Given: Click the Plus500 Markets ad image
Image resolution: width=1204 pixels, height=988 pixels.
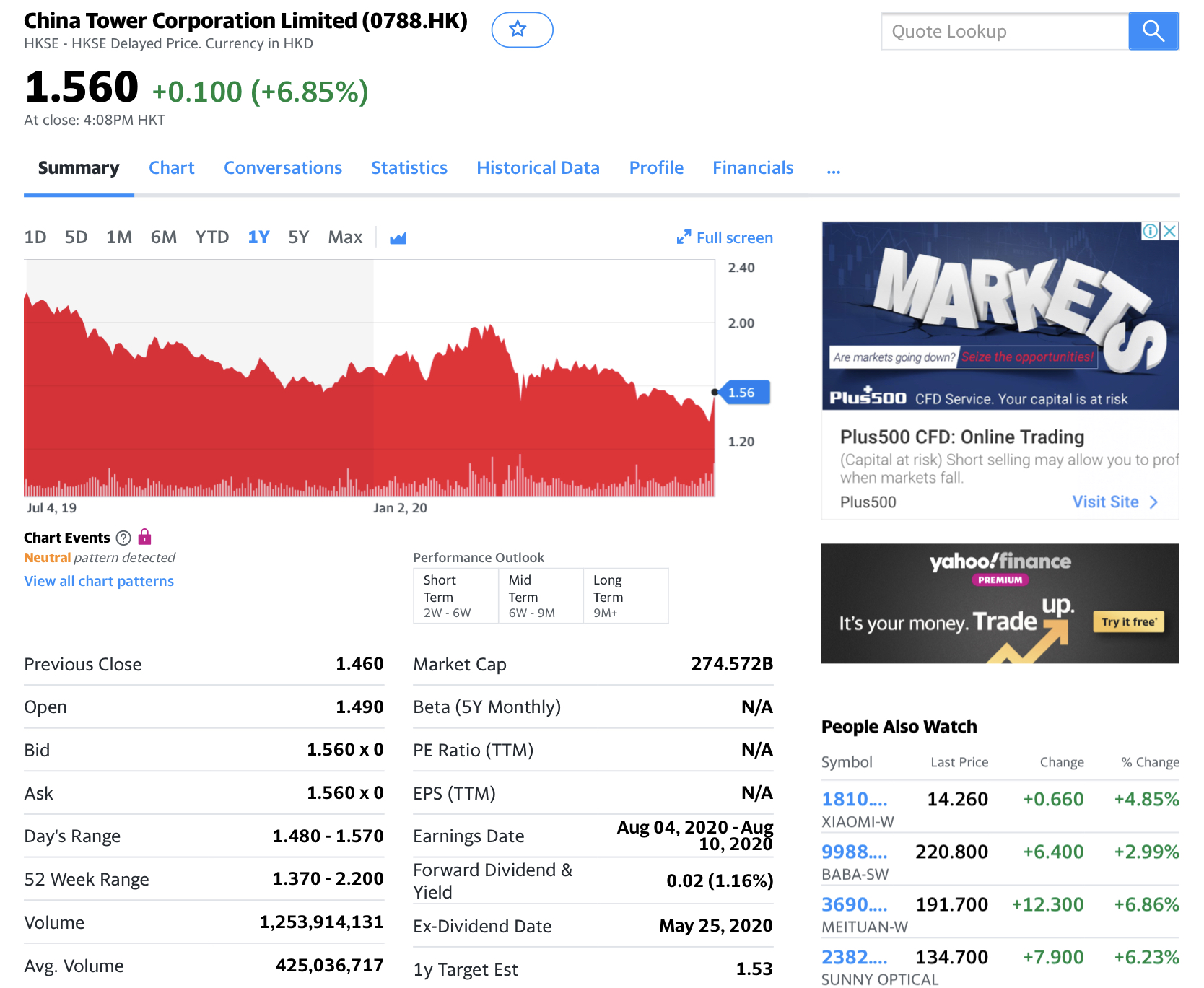Looking at the screenshot, I should click(x=1000, y=316).
